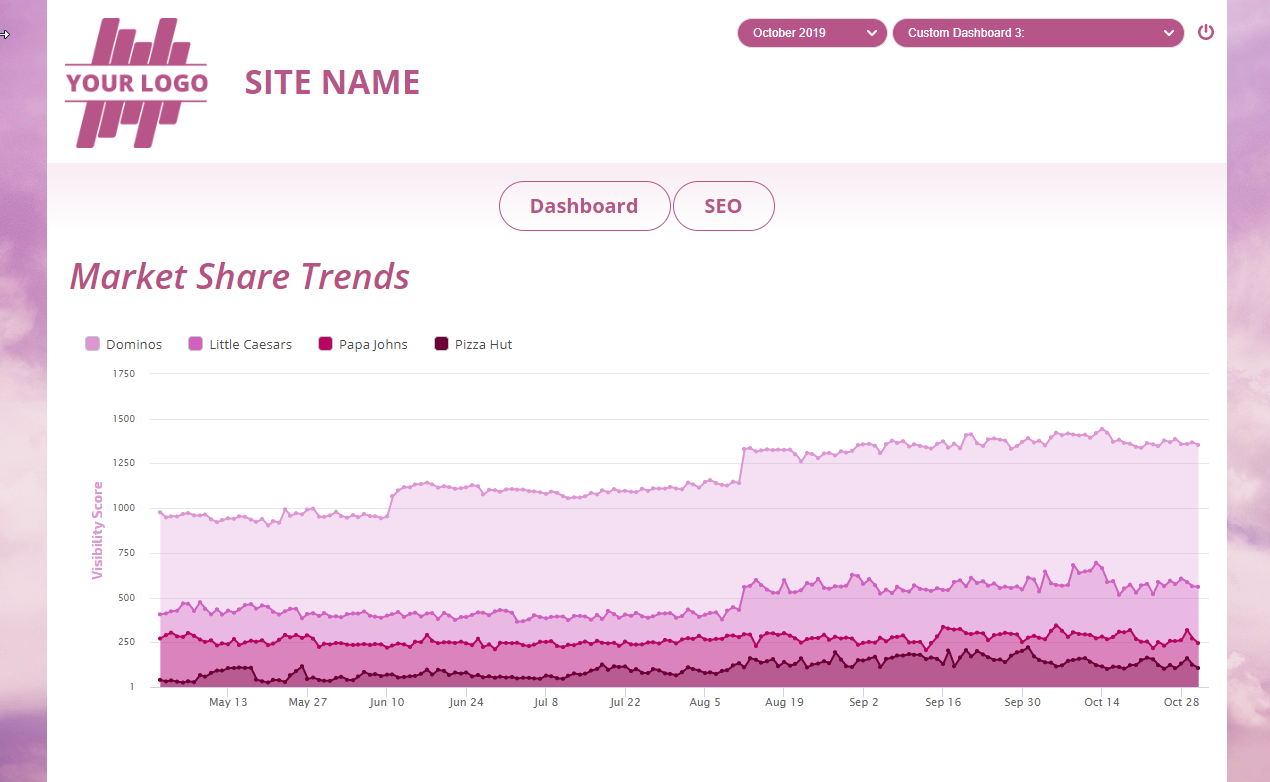Click the Visibility Score axis title

tap(97, 530)
